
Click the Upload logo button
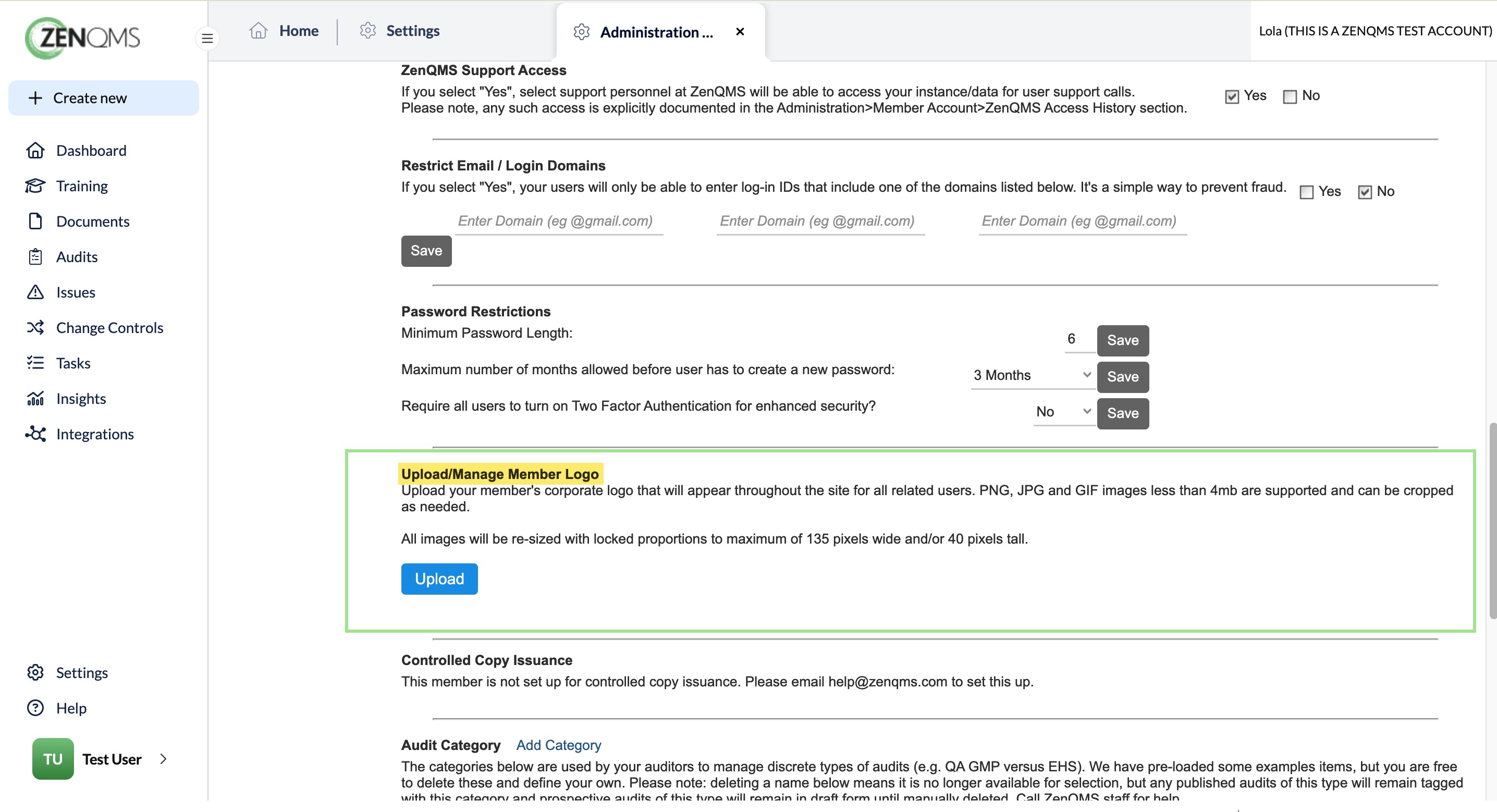439,579
